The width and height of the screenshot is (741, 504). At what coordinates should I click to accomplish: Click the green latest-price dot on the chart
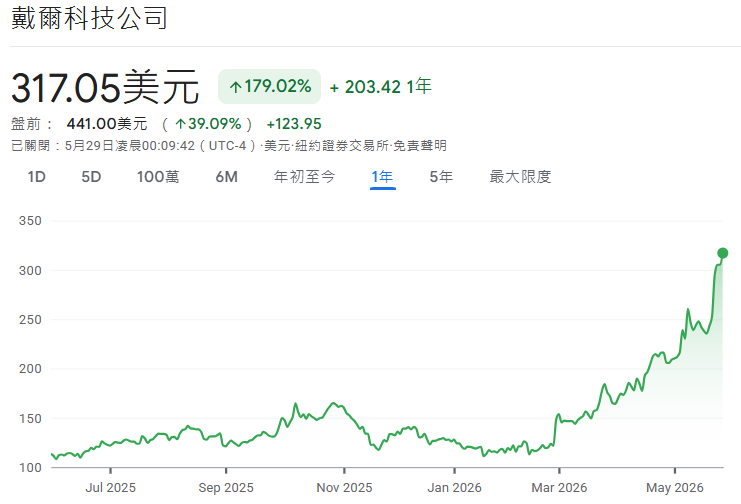pos(723,253)
